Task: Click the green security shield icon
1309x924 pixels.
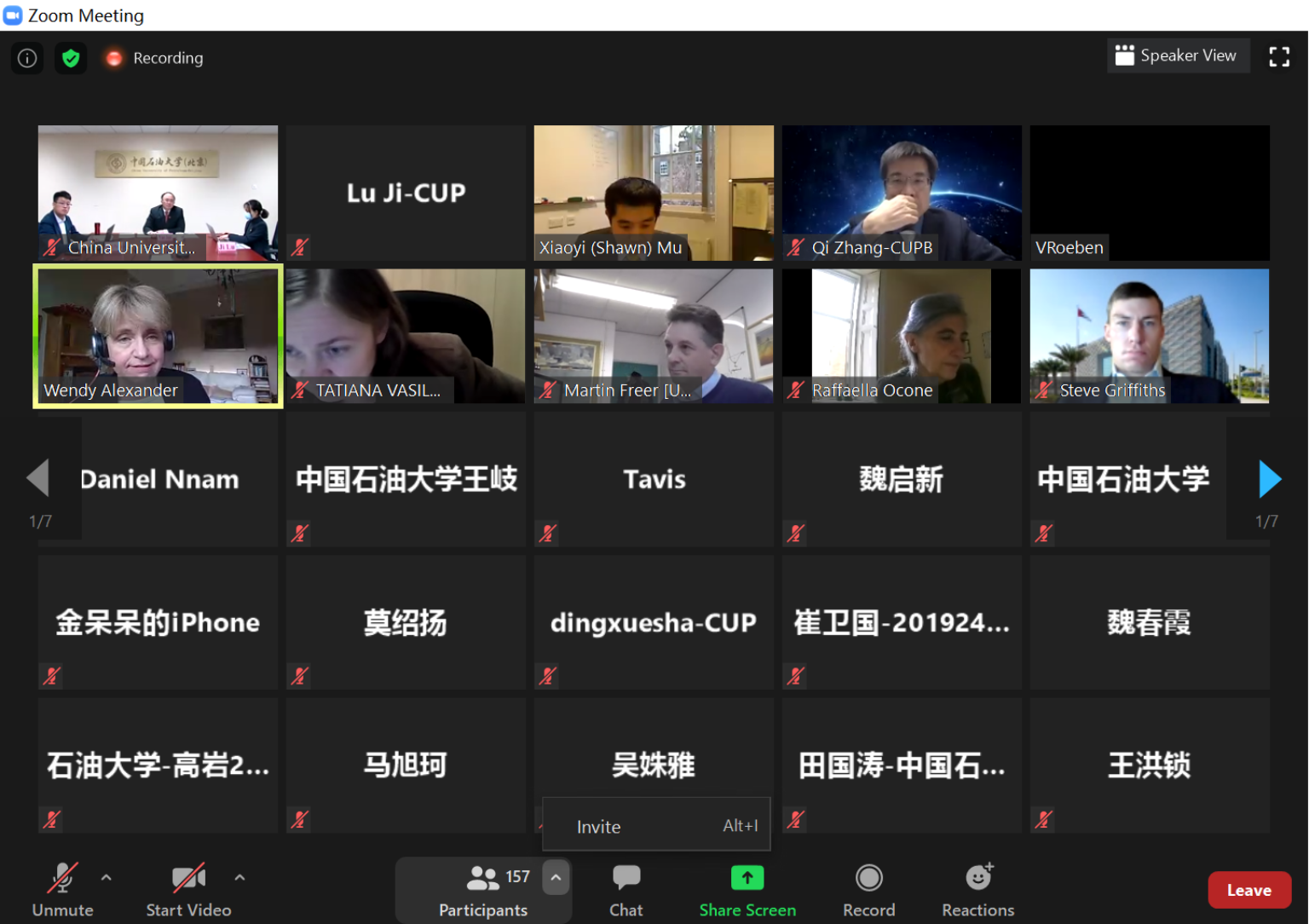Action: point(71,58)
